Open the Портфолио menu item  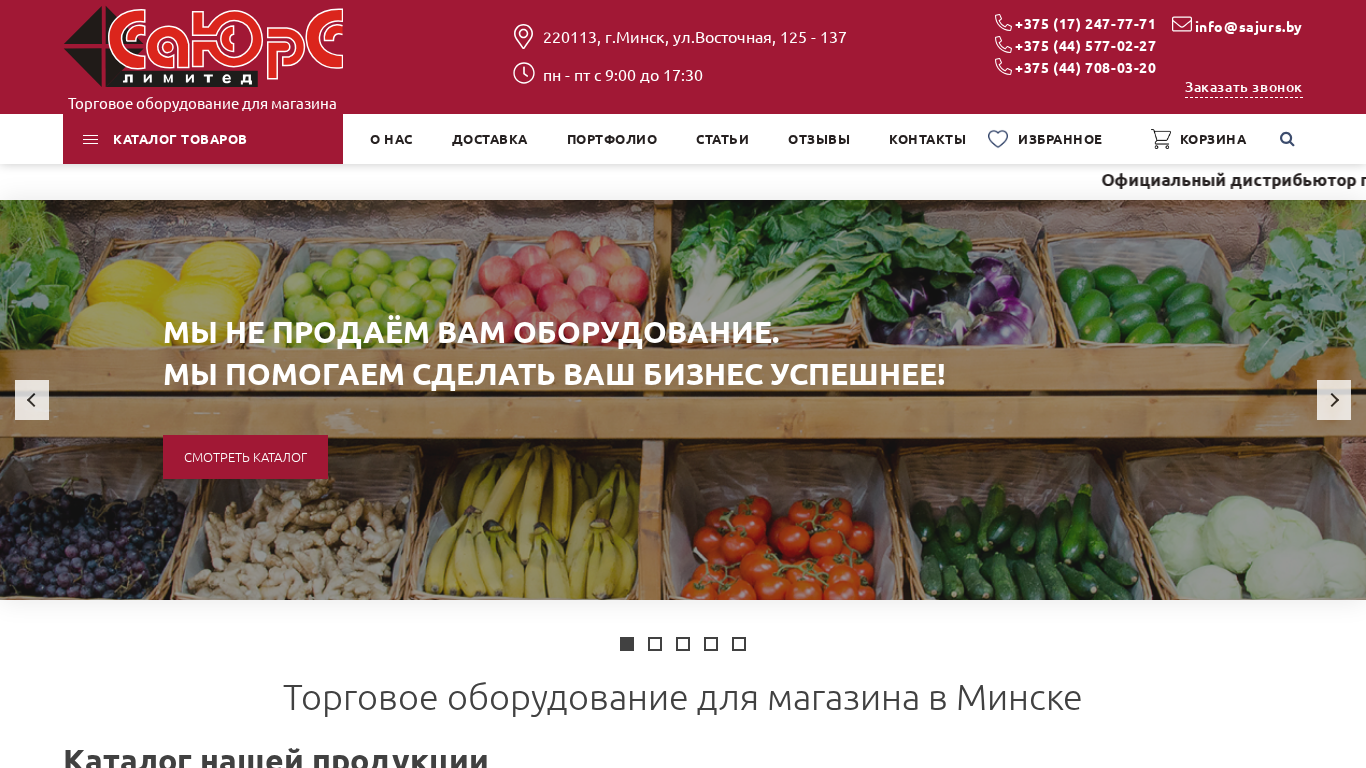612,139
